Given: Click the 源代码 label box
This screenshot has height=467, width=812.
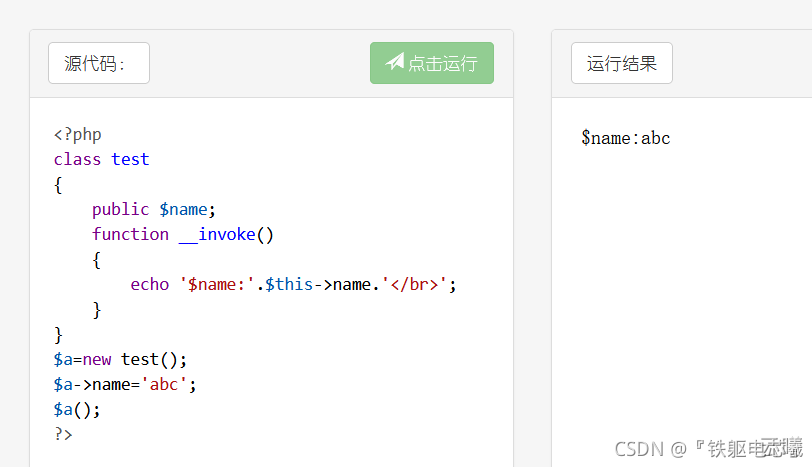Looking at the screenshot, I should click(x=99, y=63).
